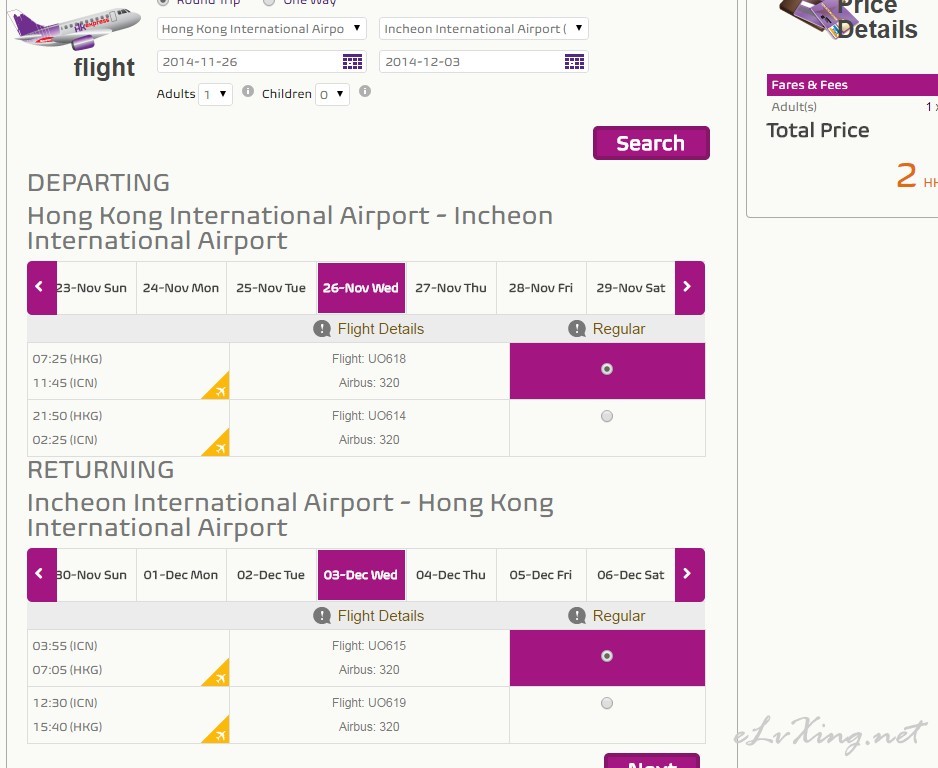Select 03-Dec Wed returning date tab

pos(361,575)
